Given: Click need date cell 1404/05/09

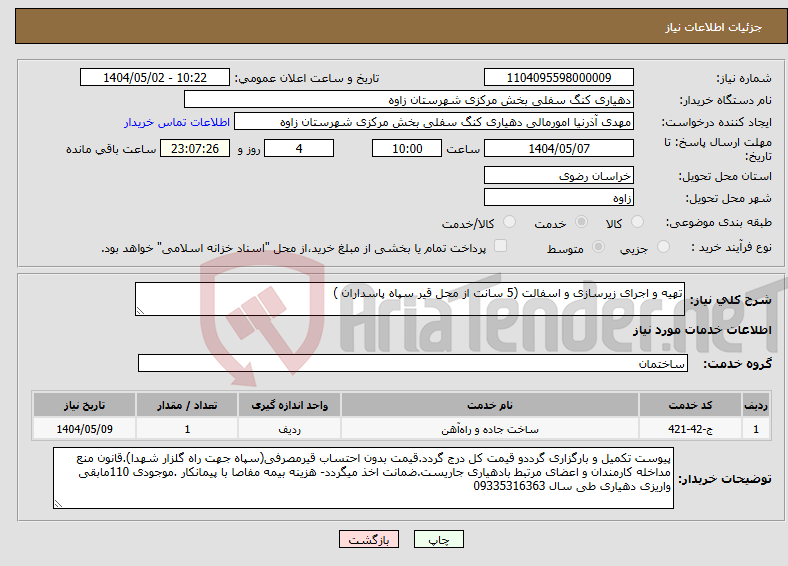Looking at the screenshot, I should point(84,429).
